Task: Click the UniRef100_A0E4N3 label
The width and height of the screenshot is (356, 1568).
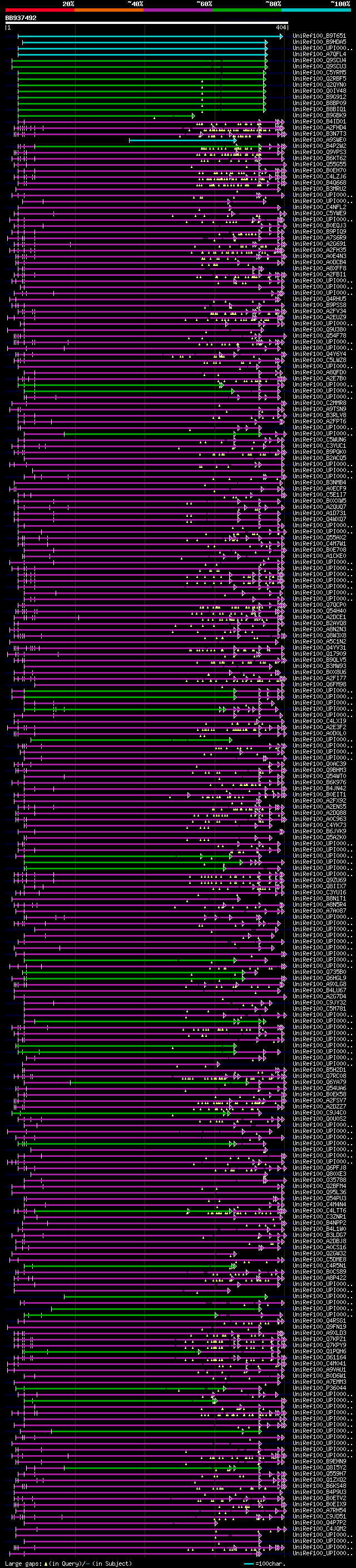Action: [319, 256]
